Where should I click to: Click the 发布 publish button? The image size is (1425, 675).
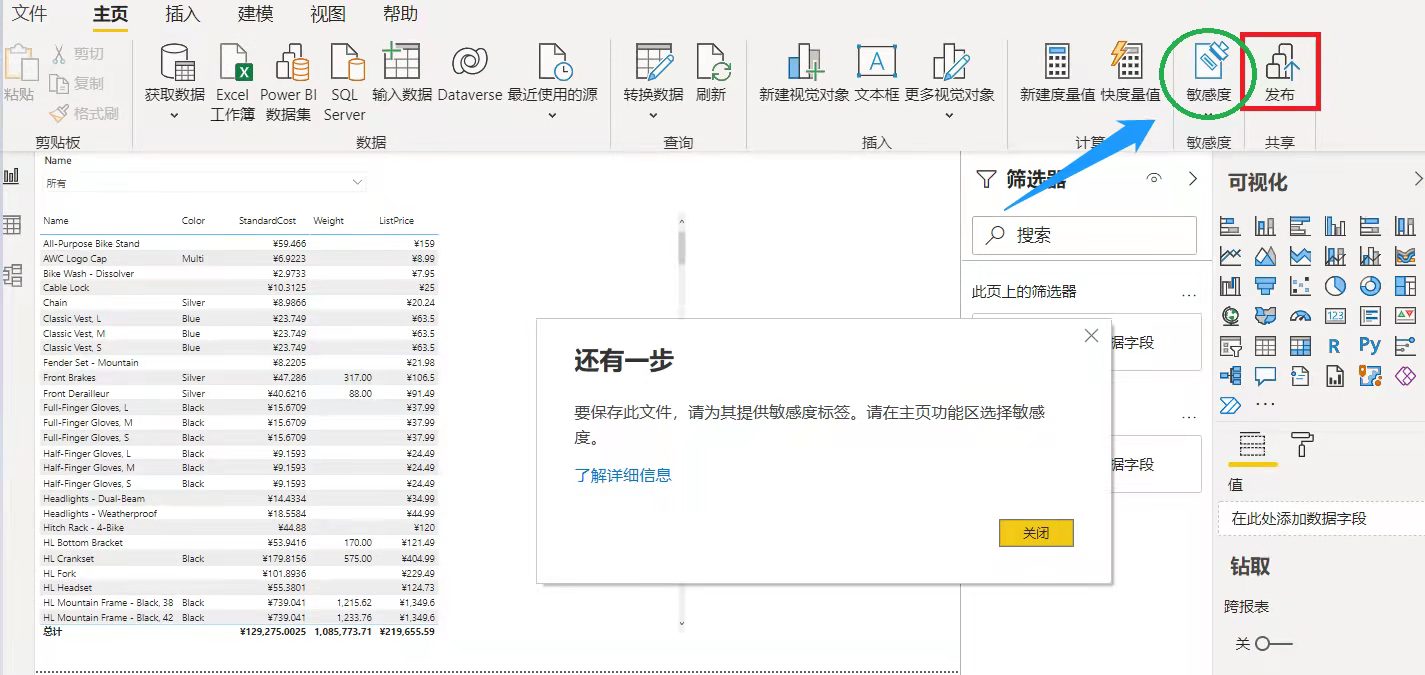pos(1280,72)
